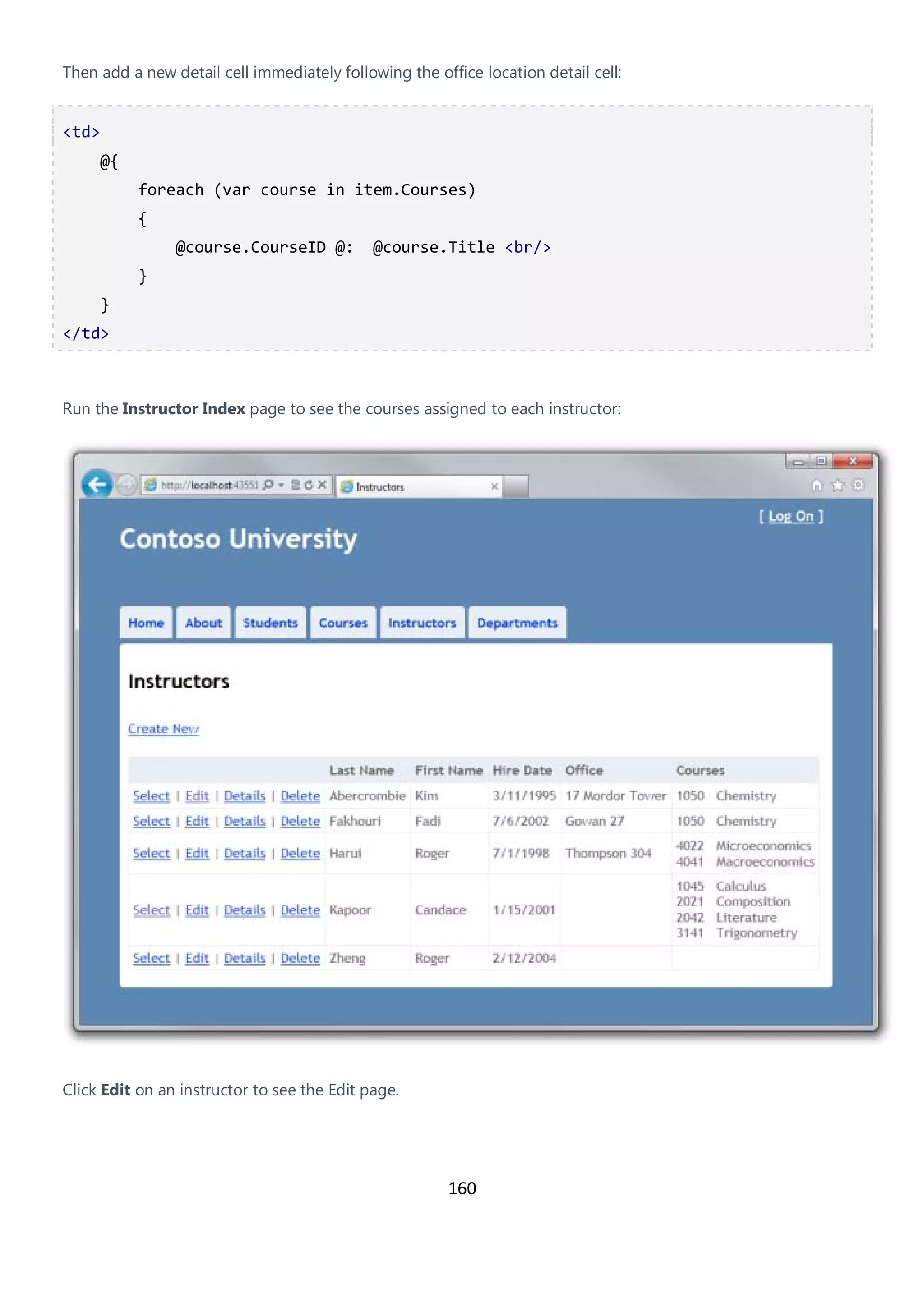Click Delete for Kapoor row
This screenshot has width=924, height=1289.
[x=300, y=910]
